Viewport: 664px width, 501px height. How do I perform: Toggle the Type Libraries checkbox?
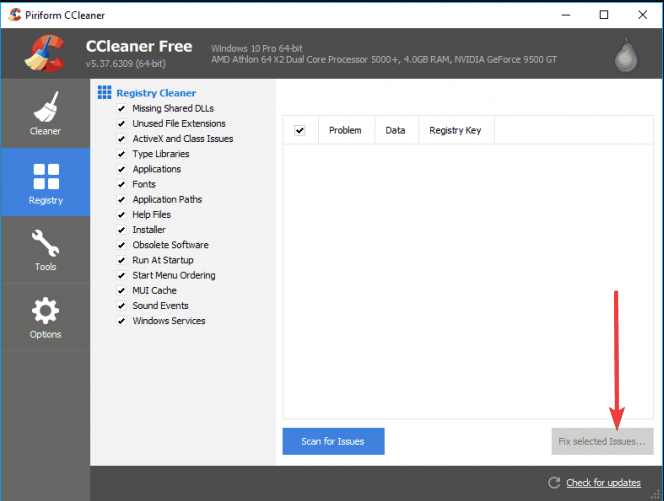point(122,154)
